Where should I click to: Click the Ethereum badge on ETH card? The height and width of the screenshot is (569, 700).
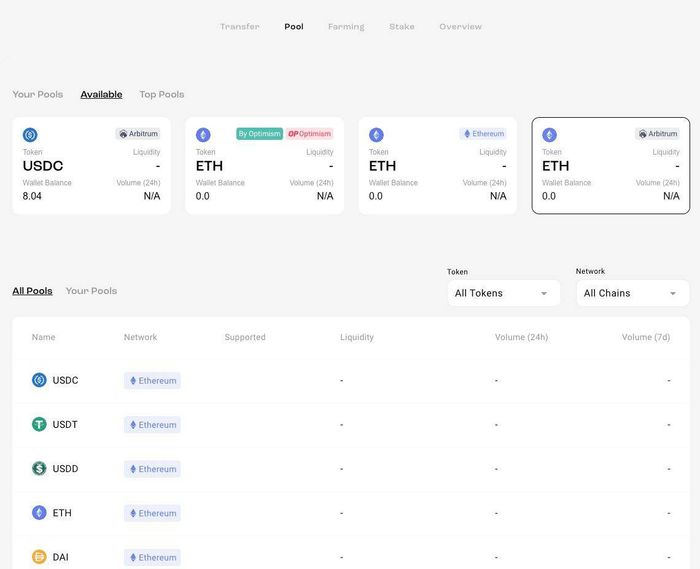[x=483, y=134]
